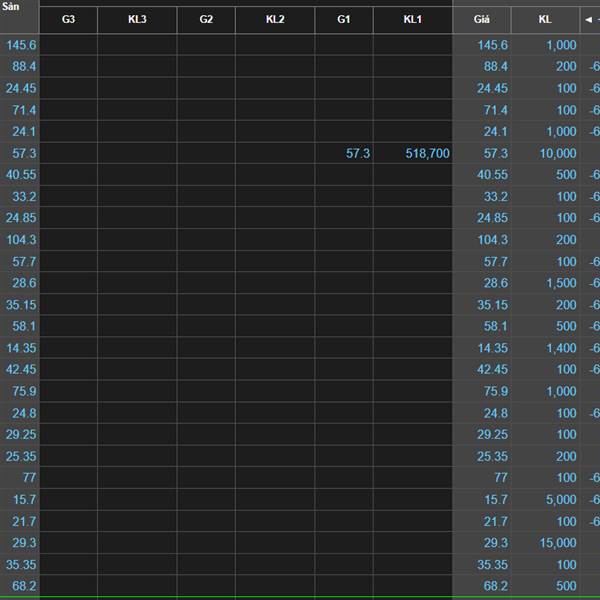Select KL 1,000 in the 75.9 row
600x600 pixels.
[x=561, y=391]
